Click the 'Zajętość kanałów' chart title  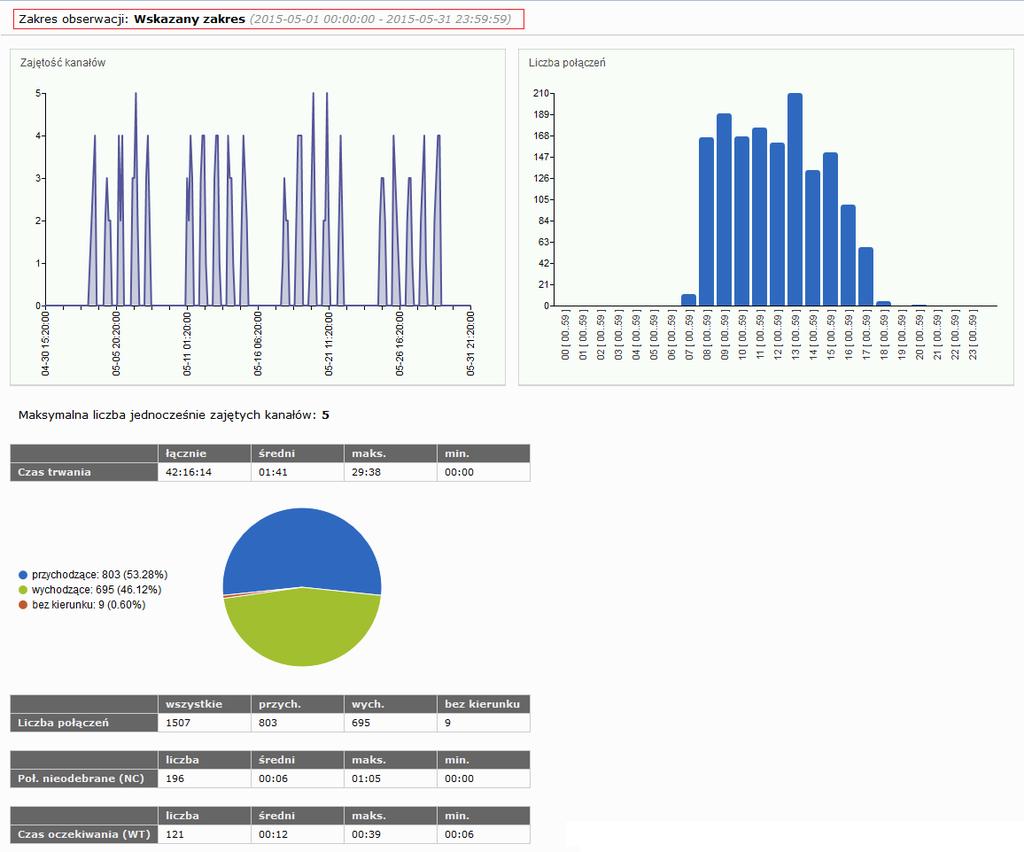63,63
